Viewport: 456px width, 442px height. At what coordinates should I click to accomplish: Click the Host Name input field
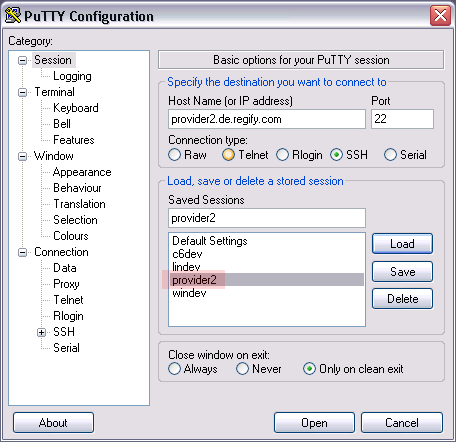pyautogui.click(x=267, y=119)
